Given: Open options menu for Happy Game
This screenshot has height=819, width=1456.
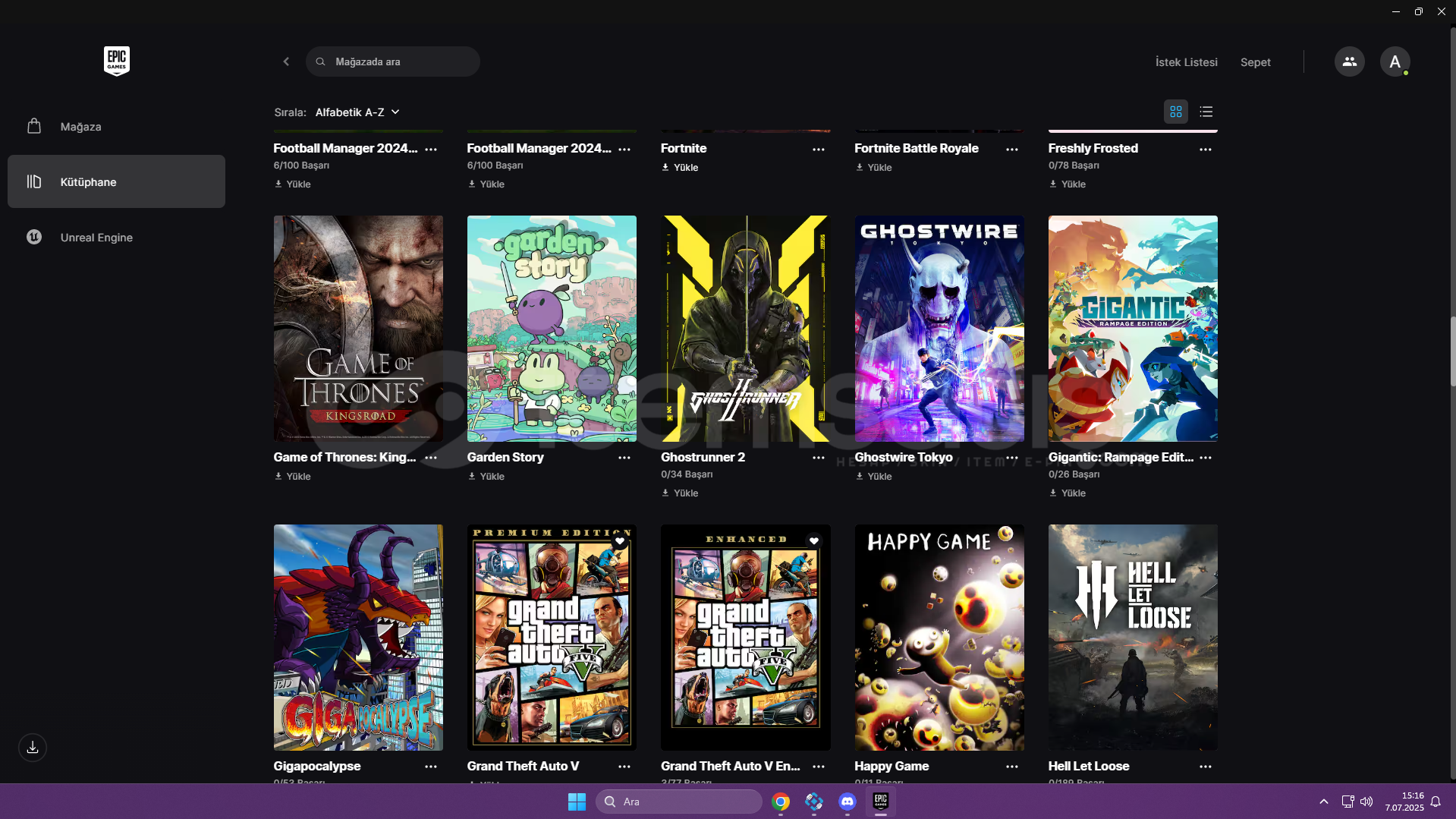Looking at the screenshot, I should [1012, 767].
